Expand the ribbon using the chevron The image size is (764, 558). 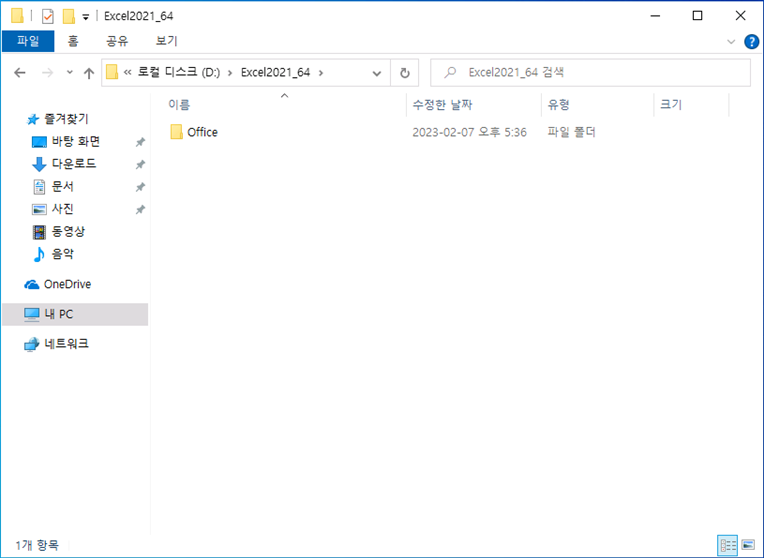click(731, 42)
